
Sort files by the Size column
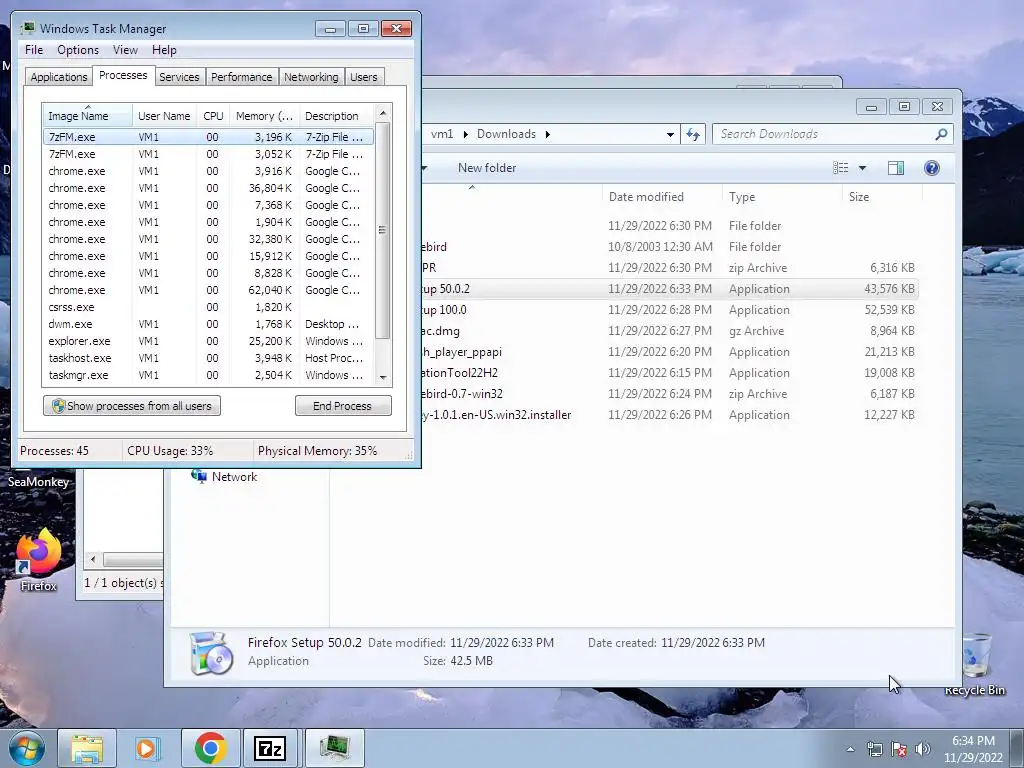(x=882, y=197)
